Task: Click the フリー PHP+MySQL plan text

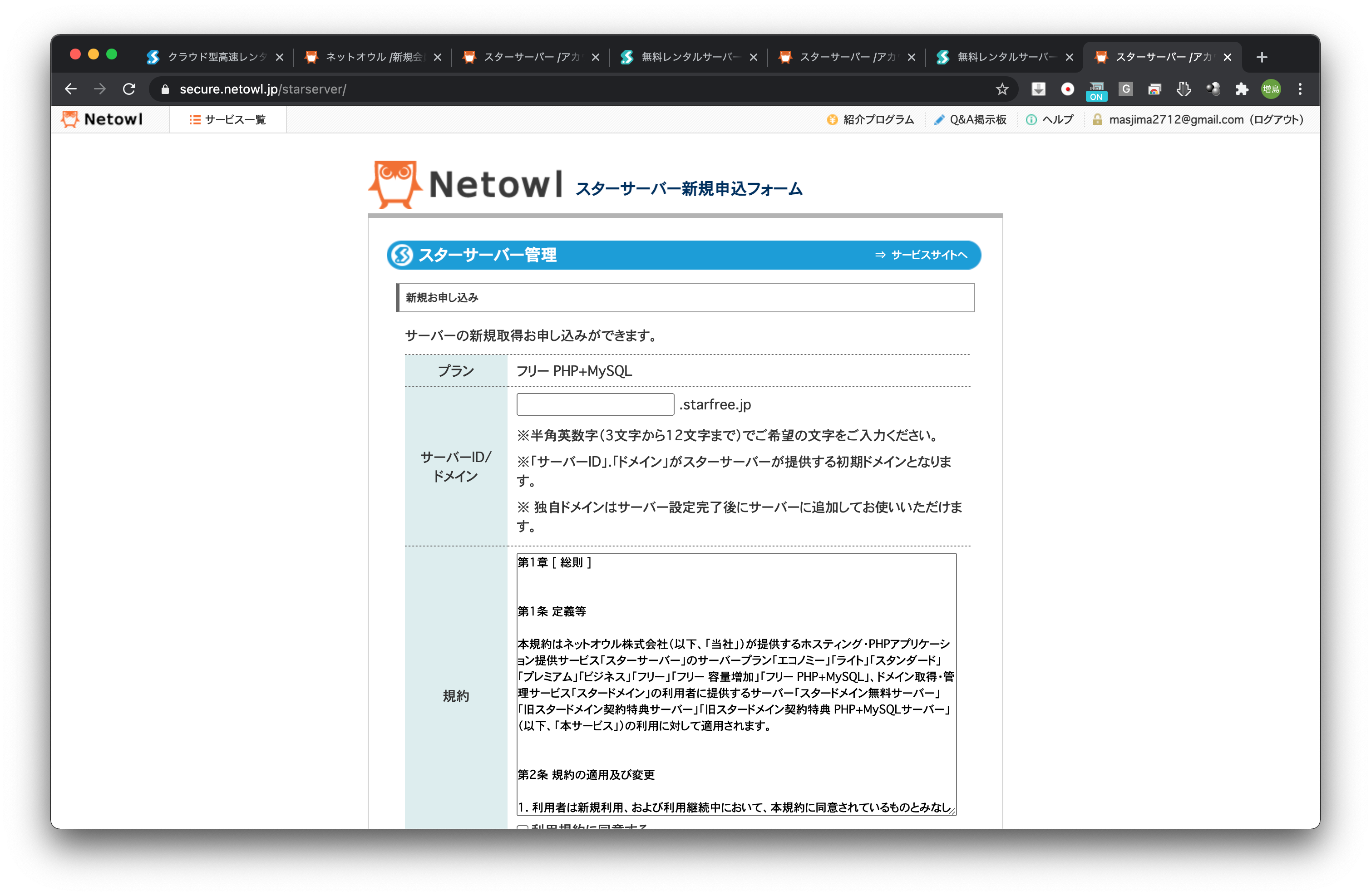Action: pyautogui.click(x=574, y=371)
